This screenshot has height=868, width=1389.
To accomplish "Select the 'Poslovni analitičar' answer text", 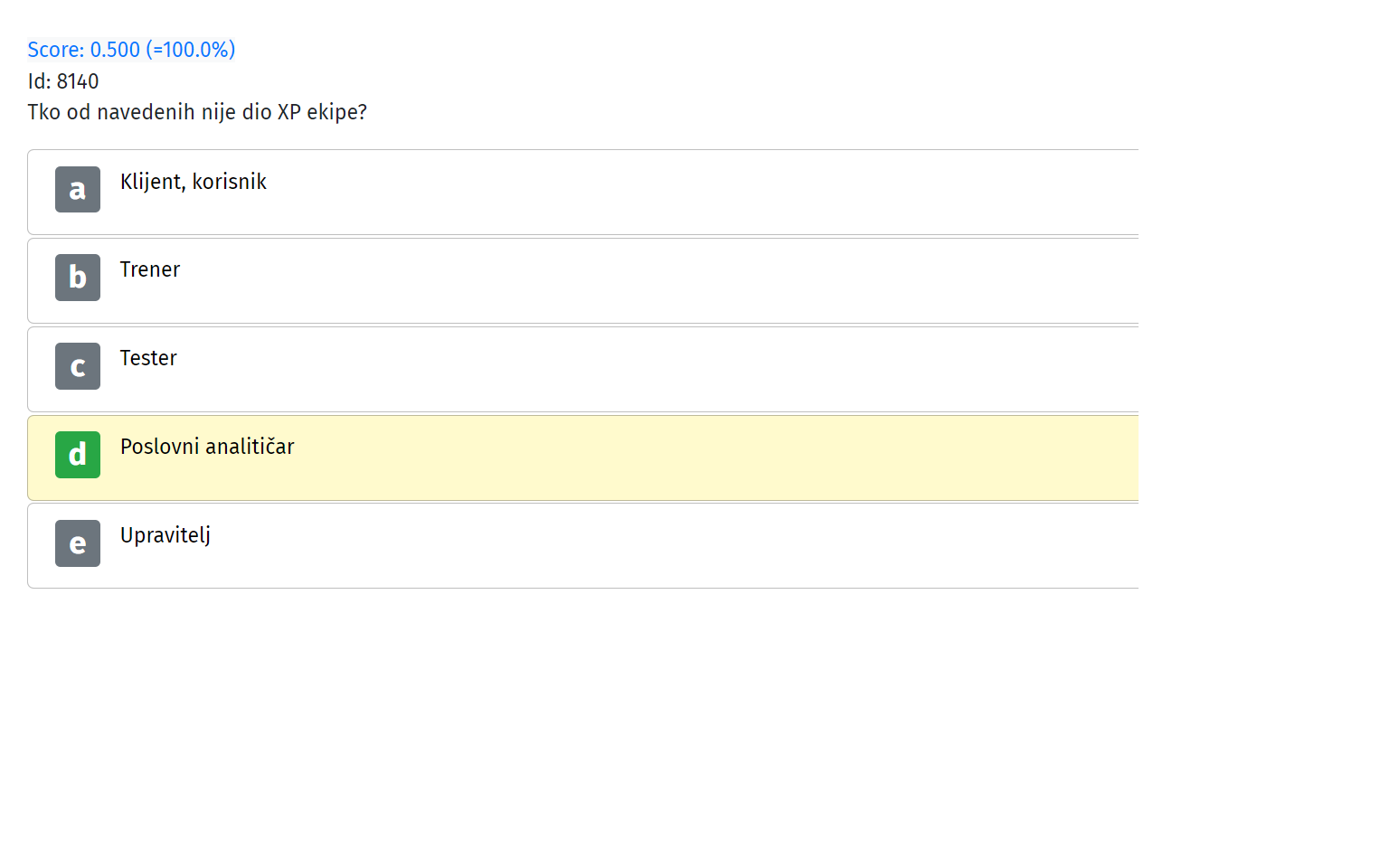I will click(207, 447).
